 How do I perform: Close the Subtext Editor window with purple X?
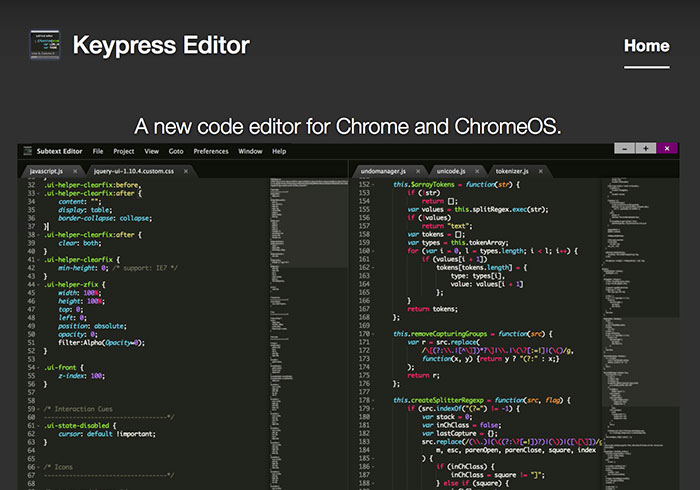tap(667, 148)
